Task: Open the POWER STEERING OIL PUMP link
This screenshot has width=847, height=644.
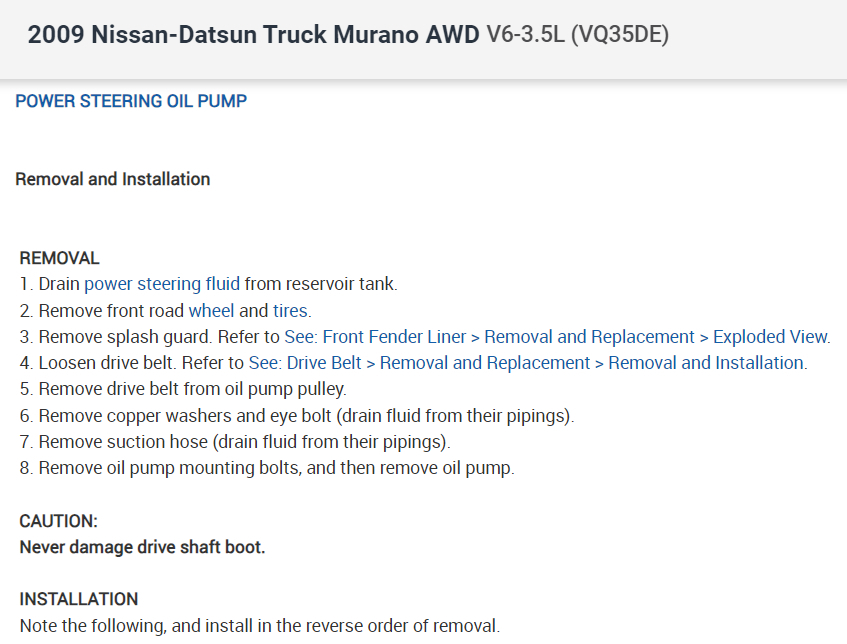Action: tap(131, 101)
